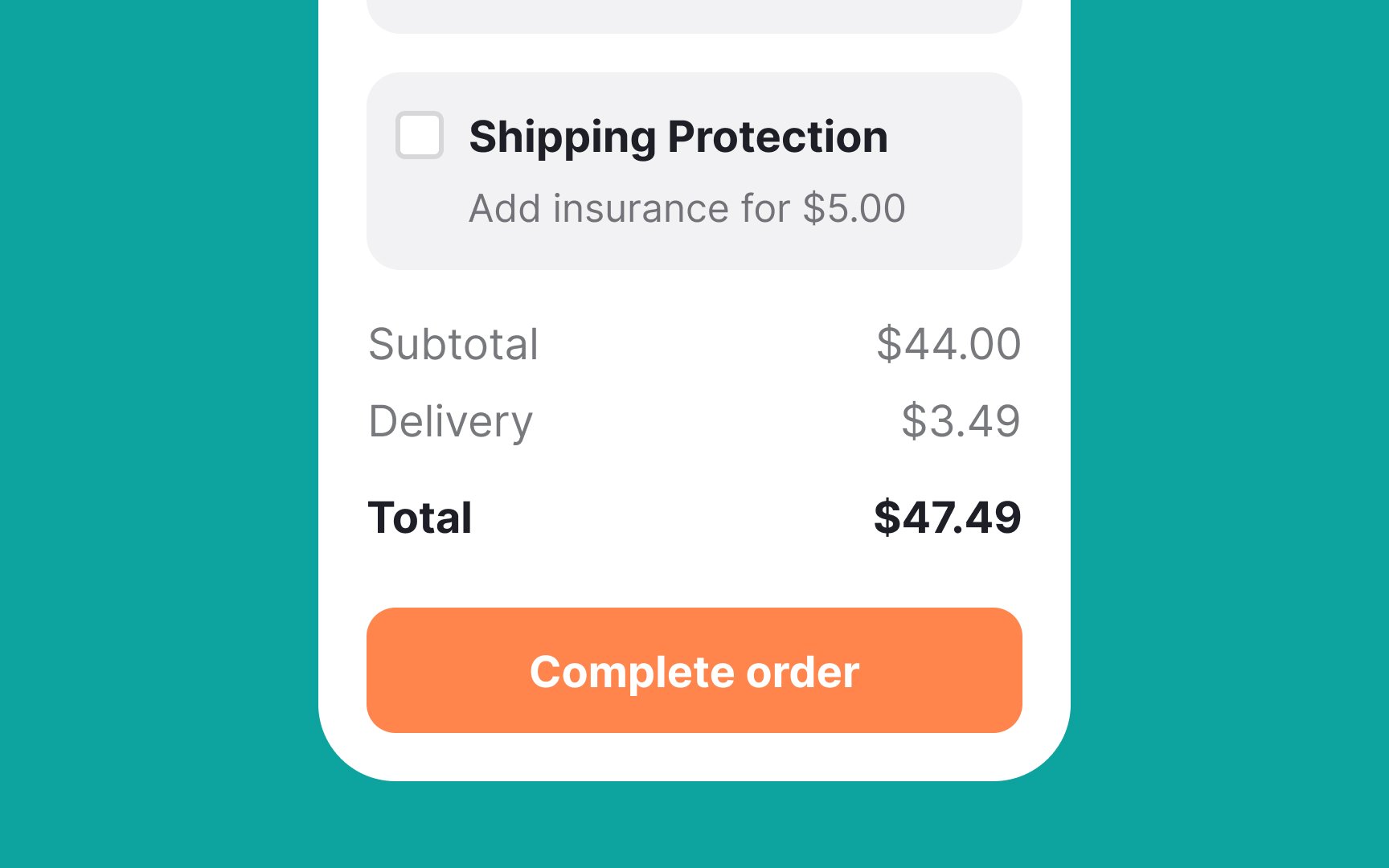Viewport: 1389px width, 868px height.
Task: Select the Shipping Protection heading text
Action: (x=678, y=137)
